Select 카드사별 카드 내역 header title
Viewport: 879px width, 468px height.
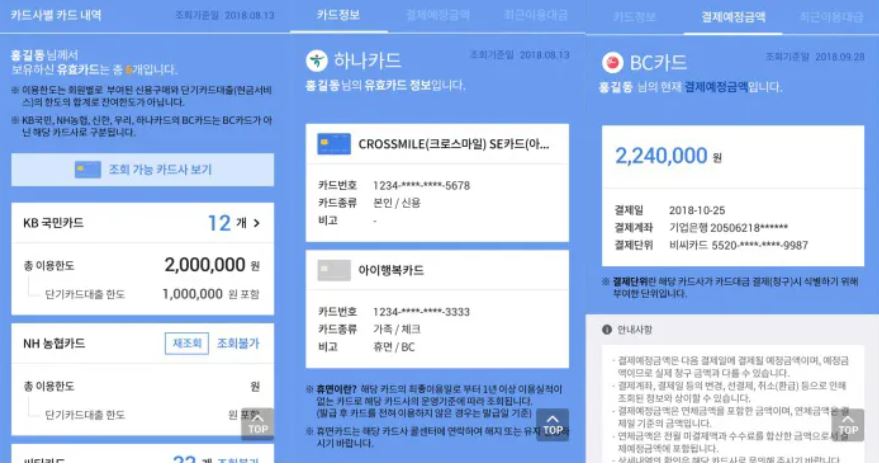click(x=55, y=15)
